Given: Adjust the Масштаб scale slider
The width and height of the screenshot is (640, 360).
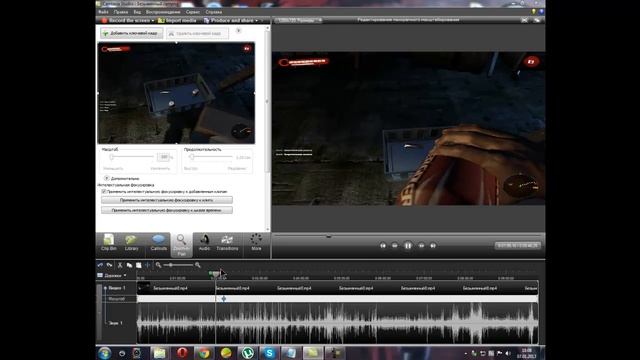Looking at the screenshot, I should (111, 157).
